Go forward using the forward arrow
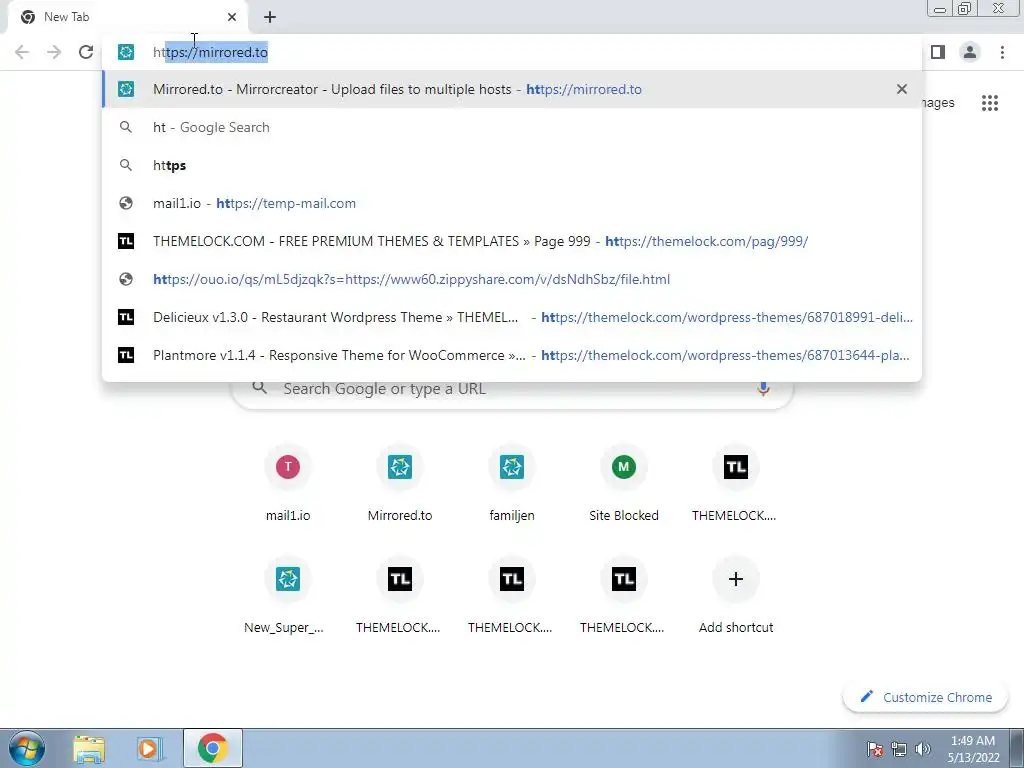The width and height of the screenshot is (1024, 768). tap(54, 52)
